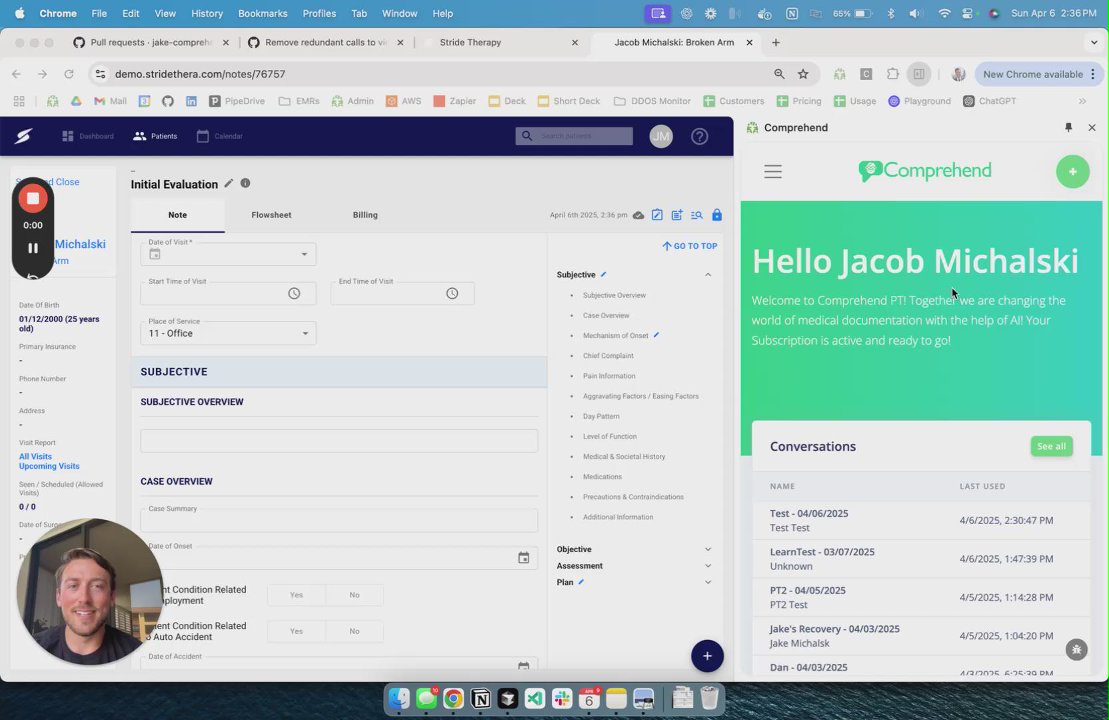Switch to the Flowsheet tab
Viewport: 1109px width, 720px height.
[271, 215]
